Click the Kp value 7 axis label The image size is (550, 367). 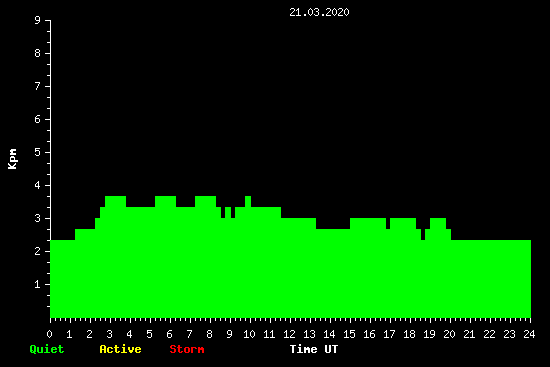[38, 86]
